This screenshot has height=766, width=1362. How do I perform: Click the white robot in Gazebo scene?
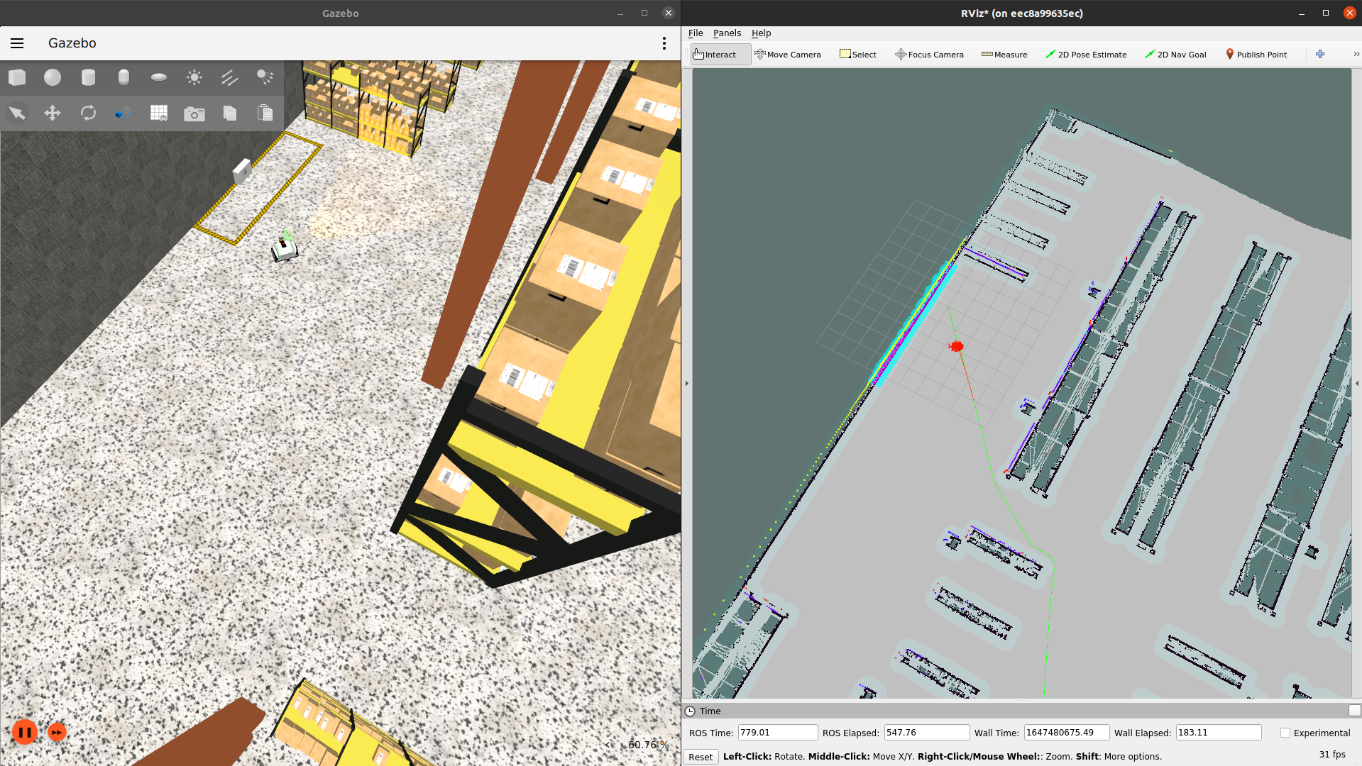pyautogui.click(x=285, y=248)
